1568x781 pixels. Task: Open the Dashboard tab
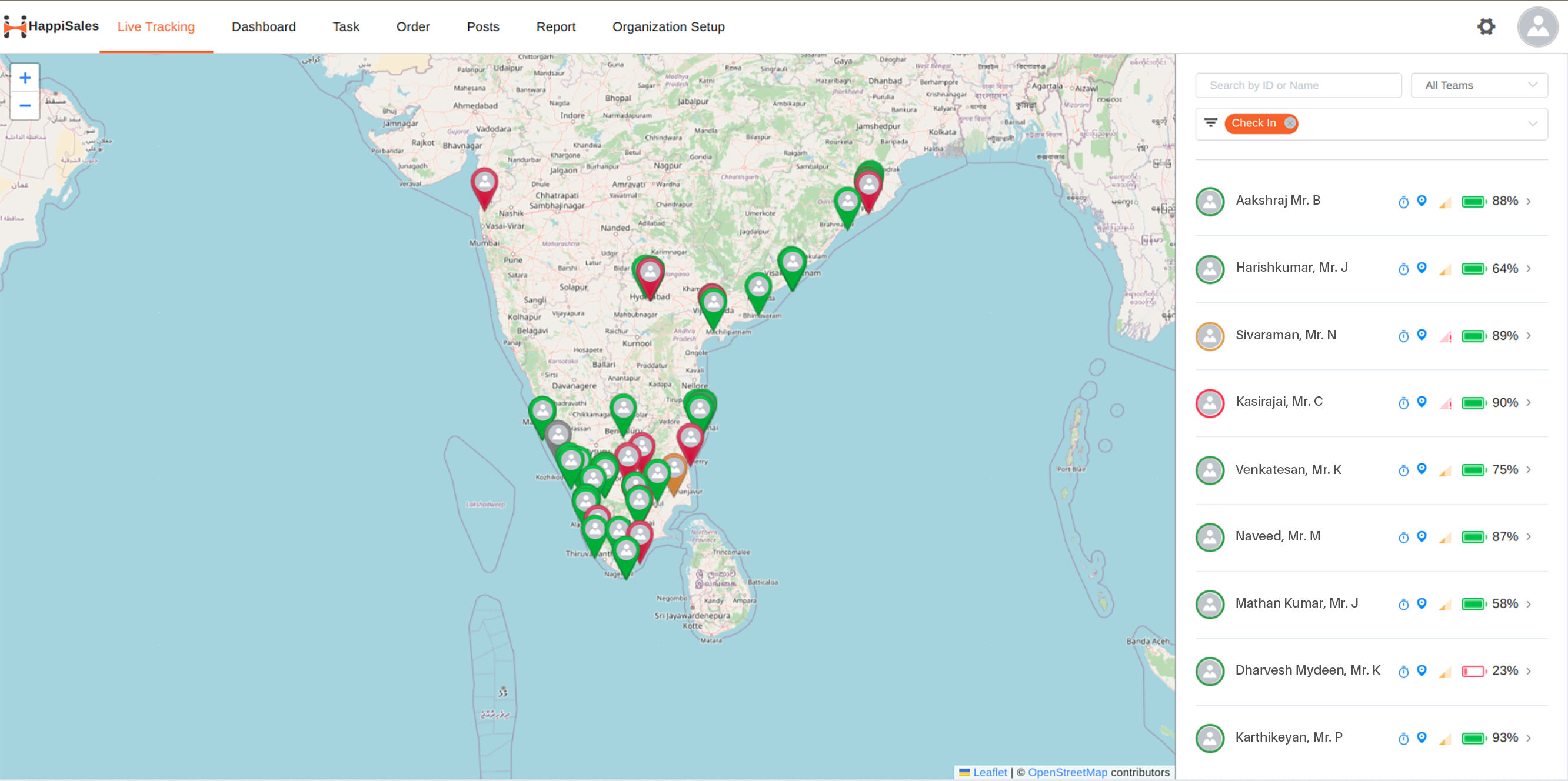(x=264, y=27)
